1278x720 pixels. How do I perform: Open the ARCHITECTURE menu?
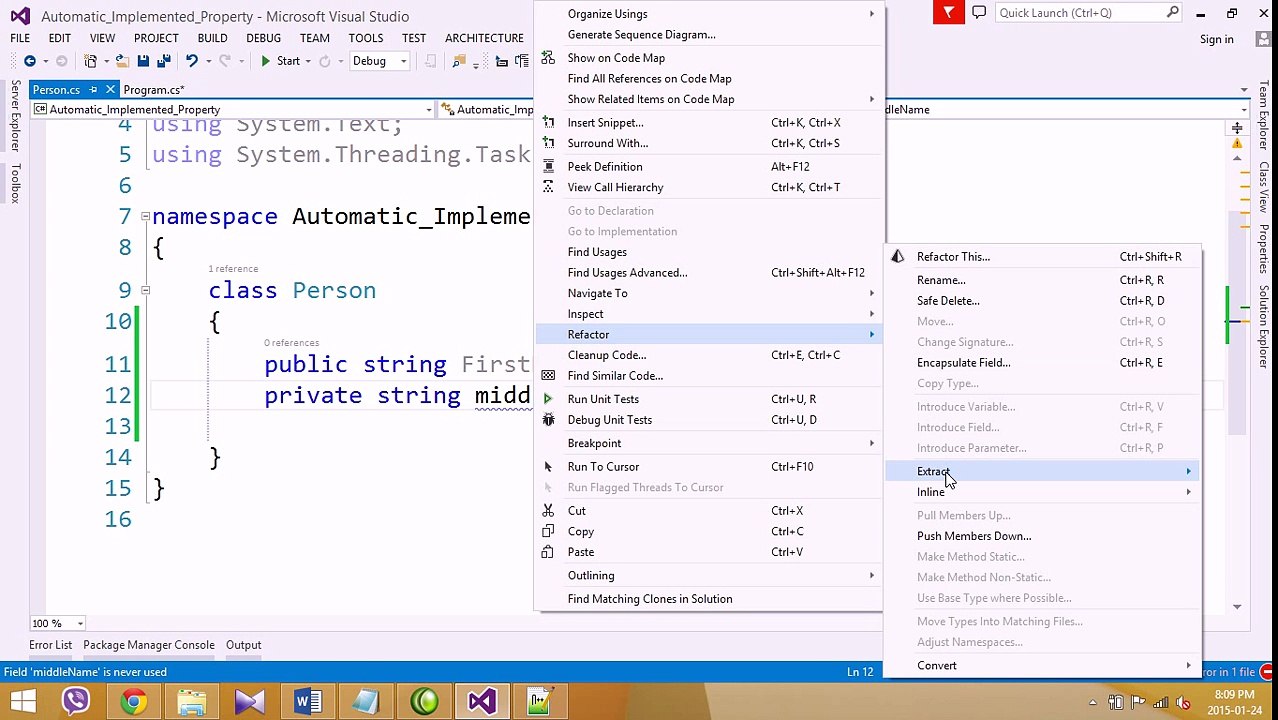(484, 38)
